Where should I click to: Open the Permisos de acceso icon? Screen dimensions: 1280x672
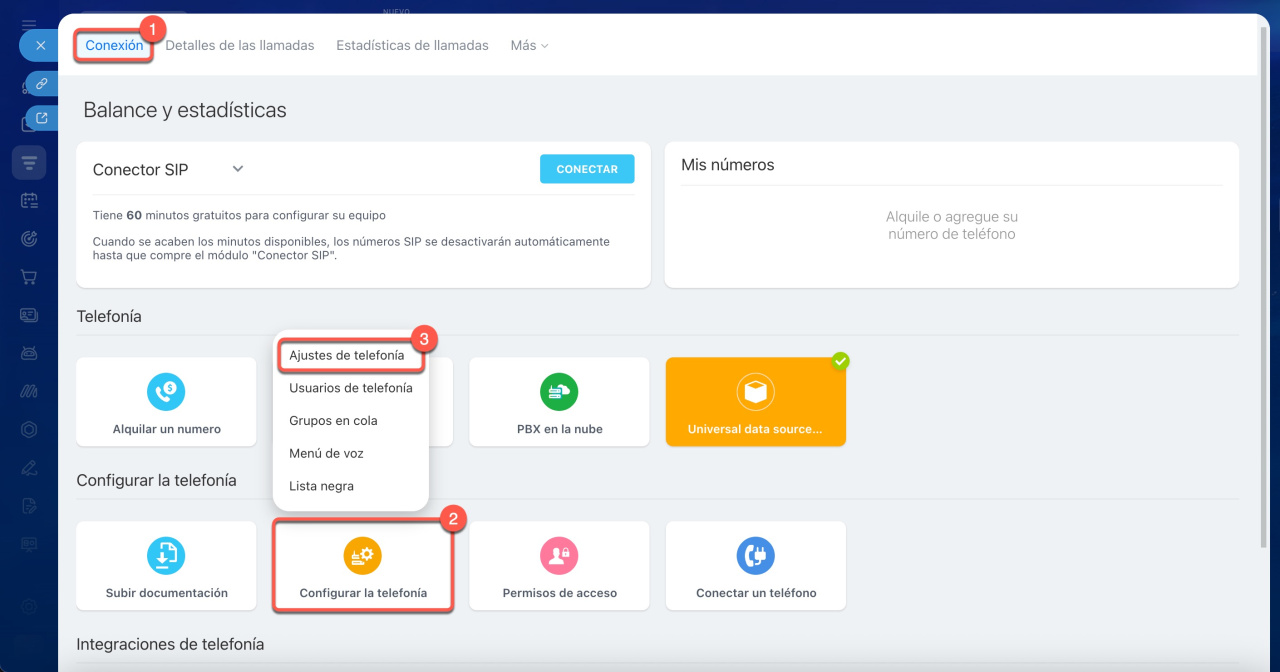[559, 555]
